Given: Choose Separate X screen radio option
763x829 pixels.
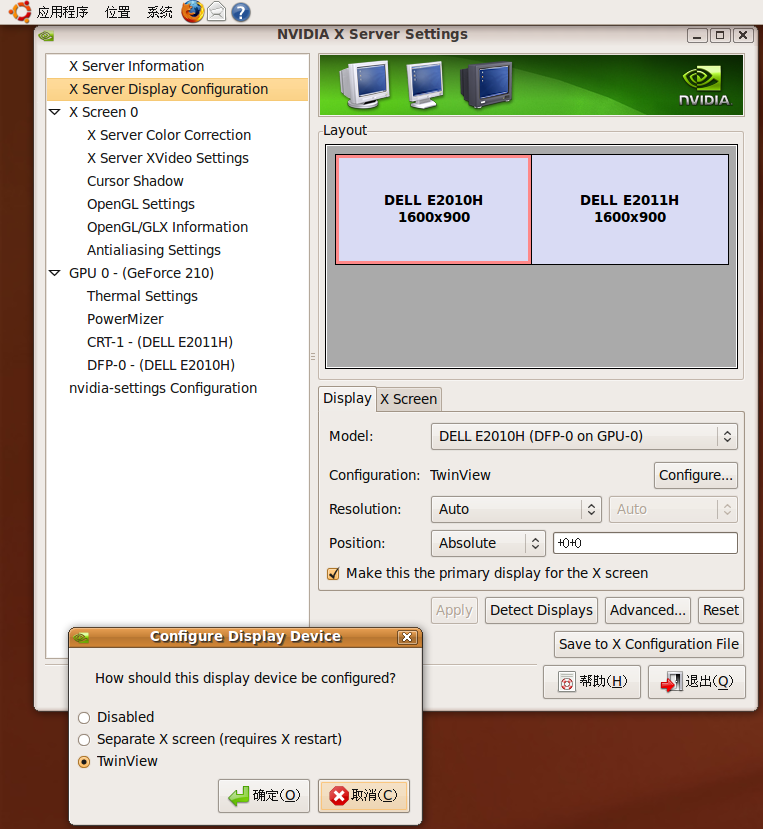Looking at the screenshot, I should 84,740.
